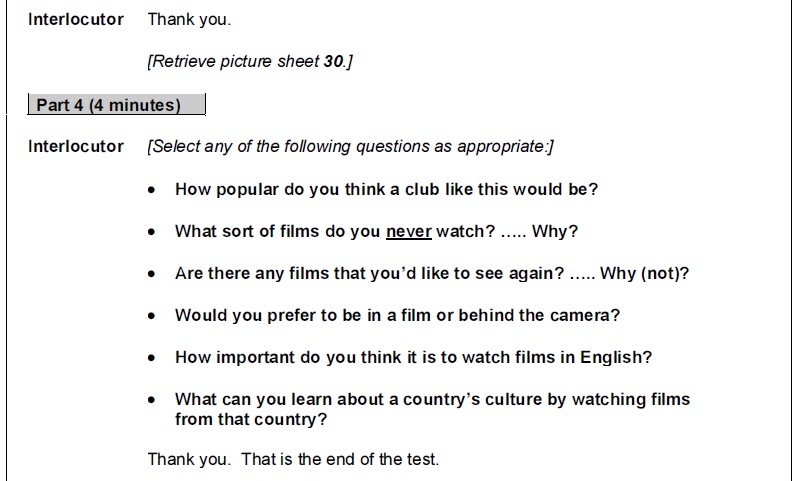Click the 'Select any of the following questions' instruction

350,147
